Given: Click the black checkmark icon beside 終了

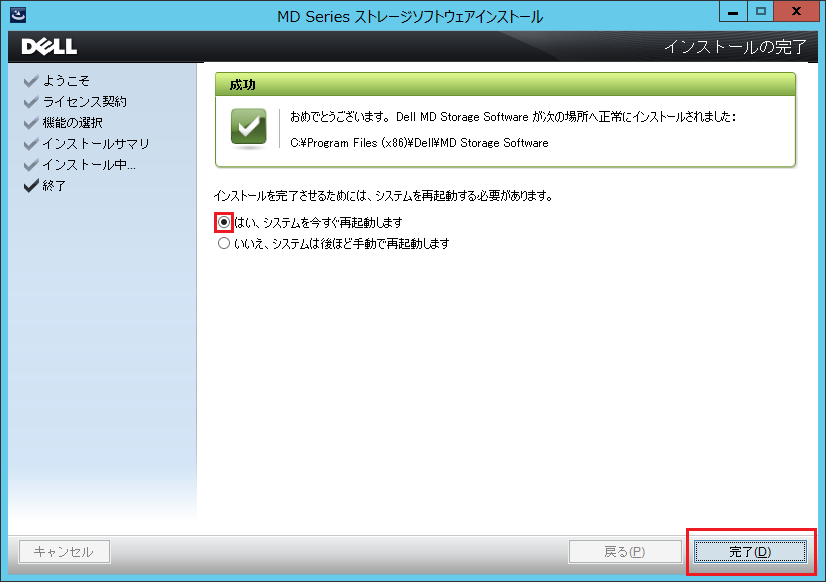Looking at the screenshot, I should pyautogui.click(x=32, y=184).
